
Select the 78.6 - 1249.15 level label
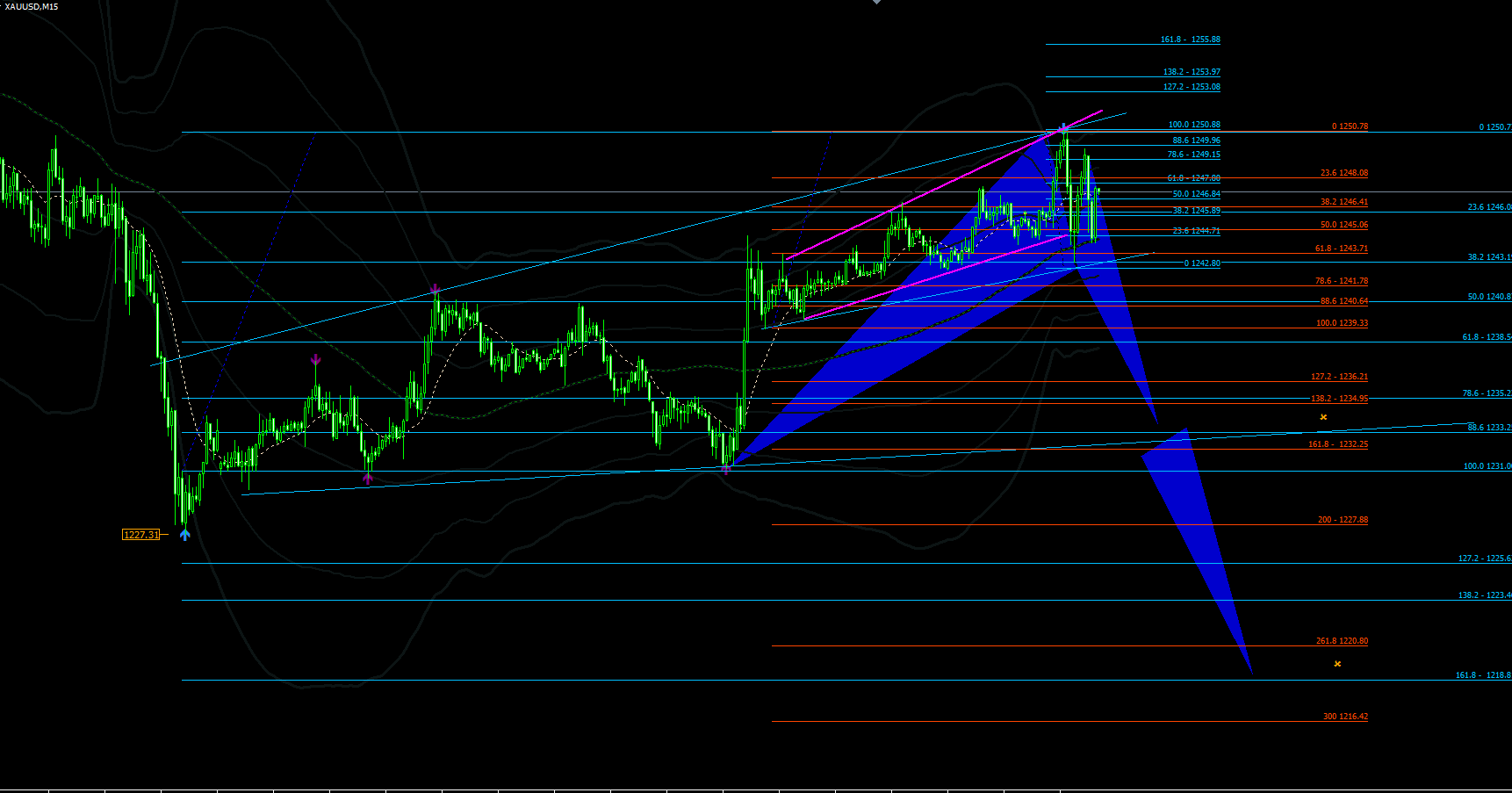(x=1193, y=155)
